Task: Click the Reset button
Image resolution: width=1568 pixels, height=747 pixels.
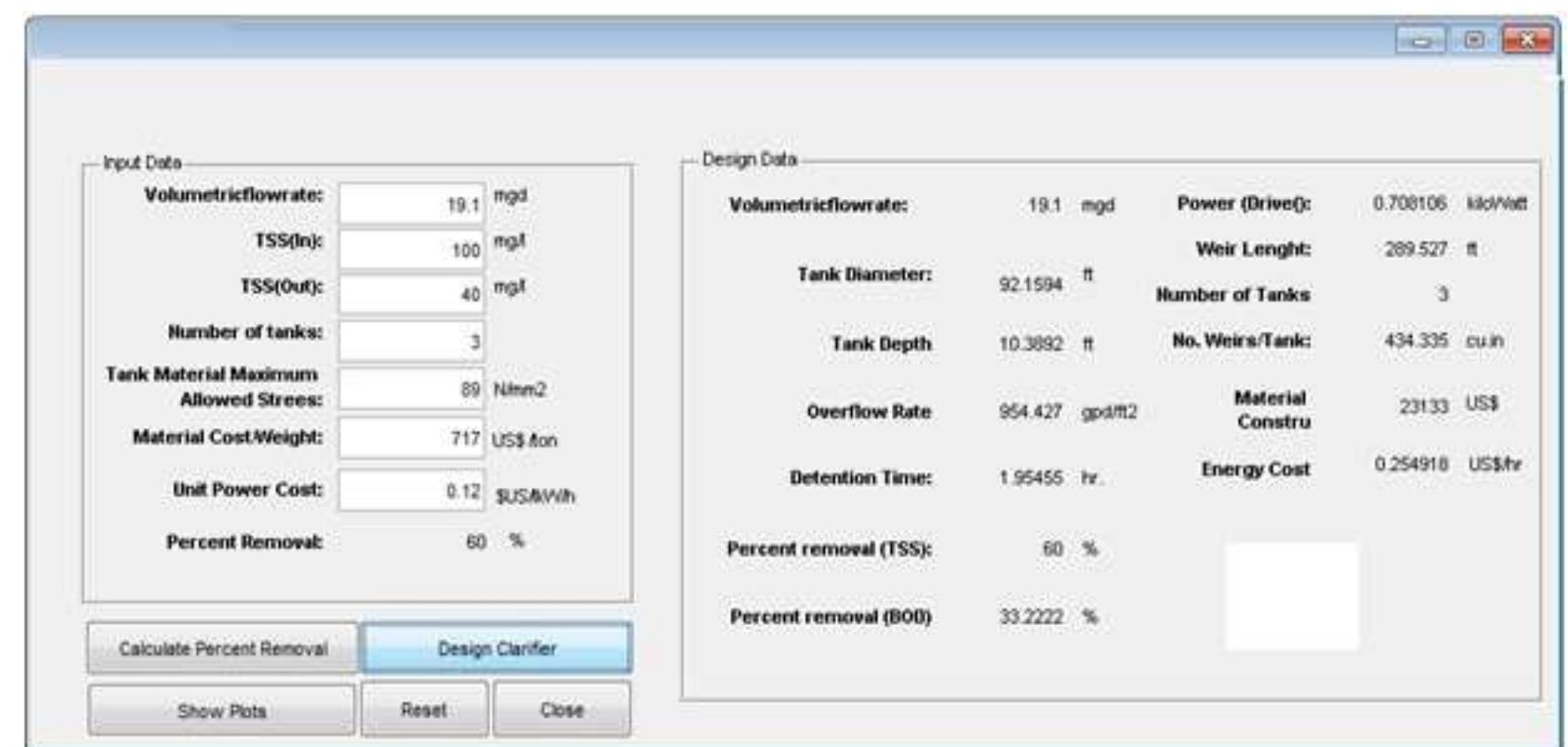Action: (424, 710)
